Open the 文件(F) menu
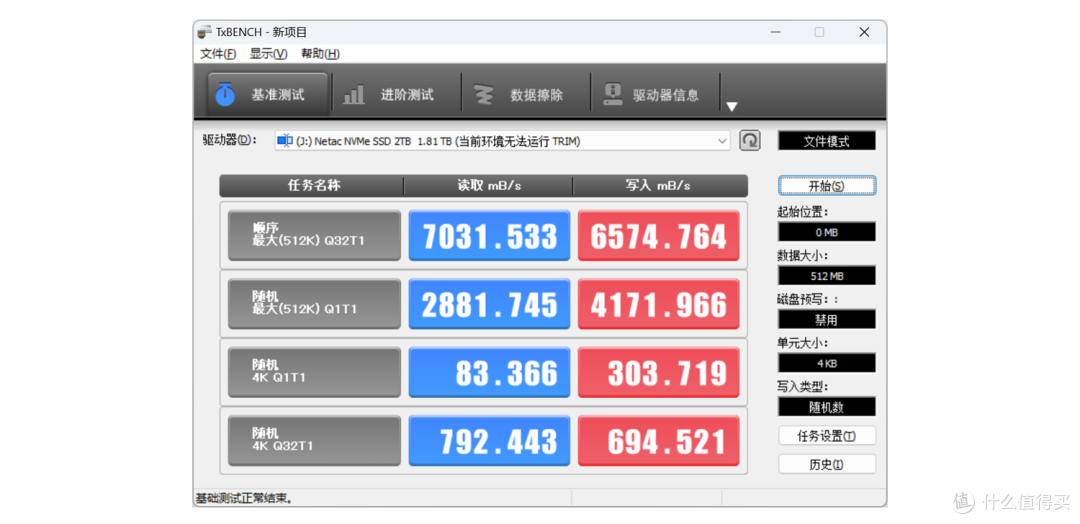1080x524 pixels. tap(218, 54)
